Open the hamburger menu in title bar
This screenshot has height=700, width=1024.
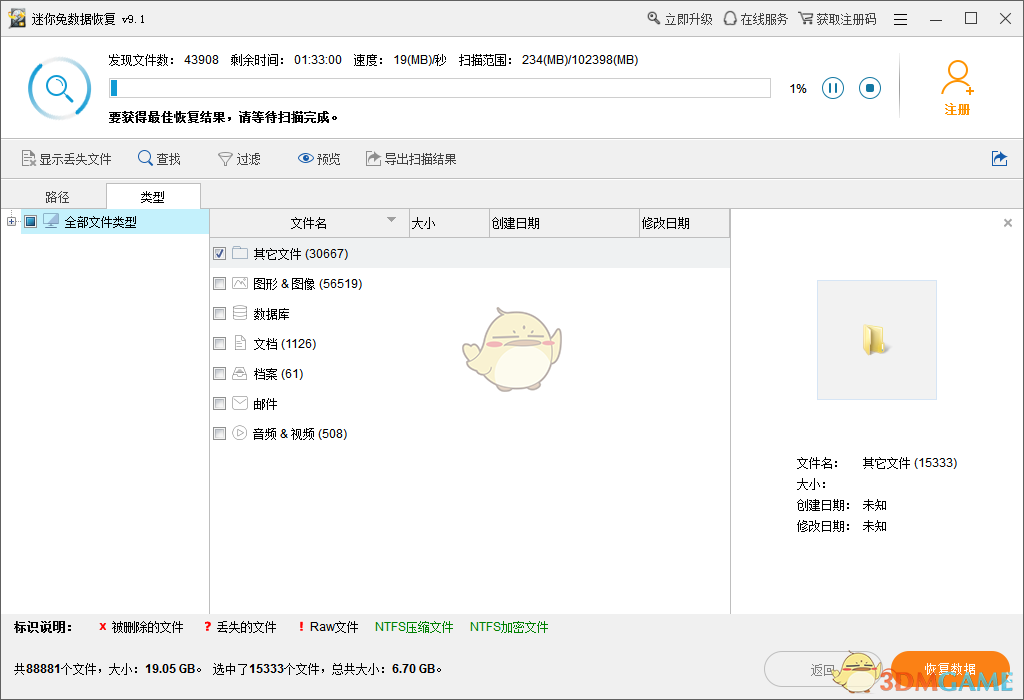(x=900, y=18)
